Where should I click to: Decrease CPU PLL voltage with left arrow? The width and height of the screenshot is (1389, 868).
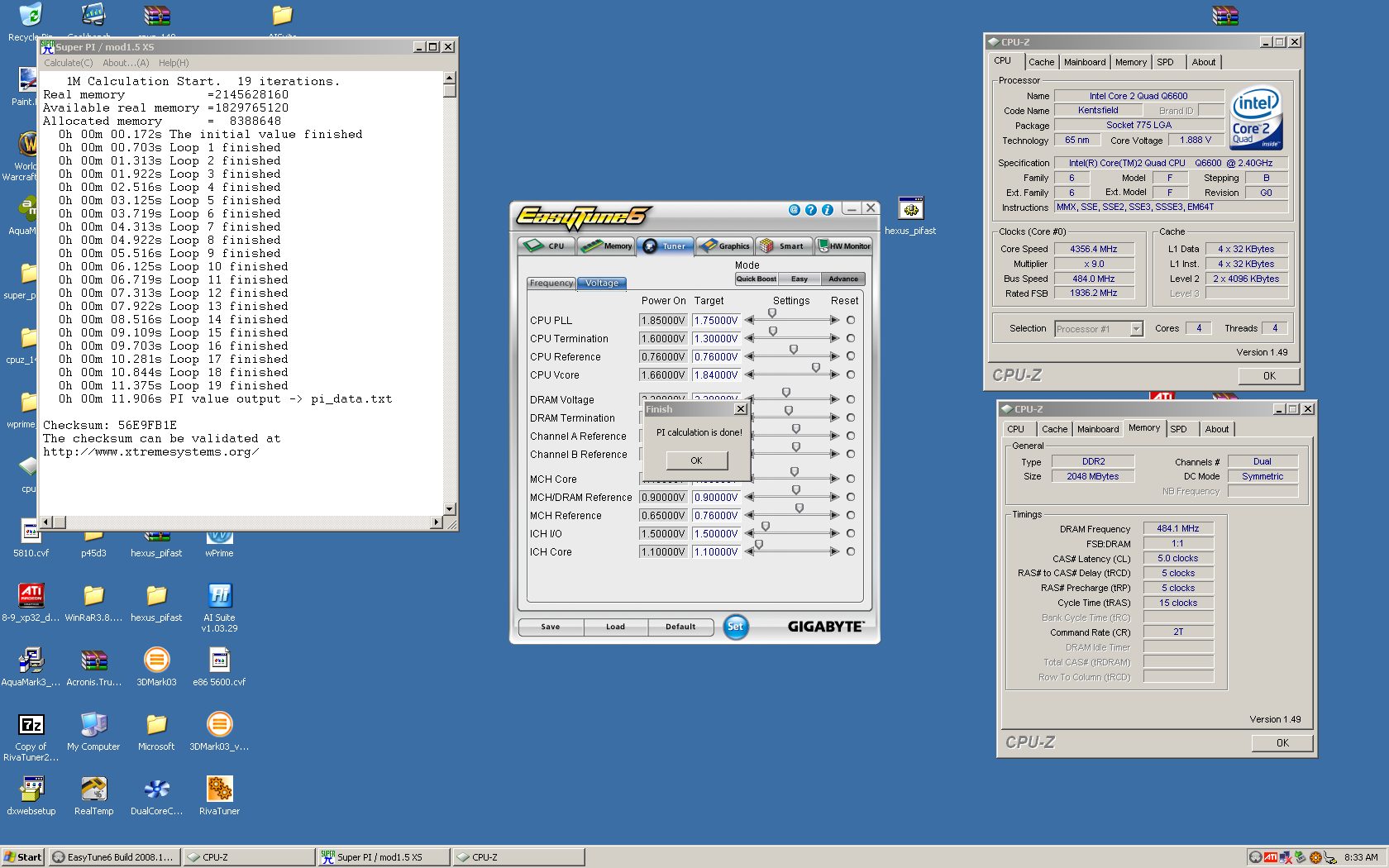coord(749,320)
